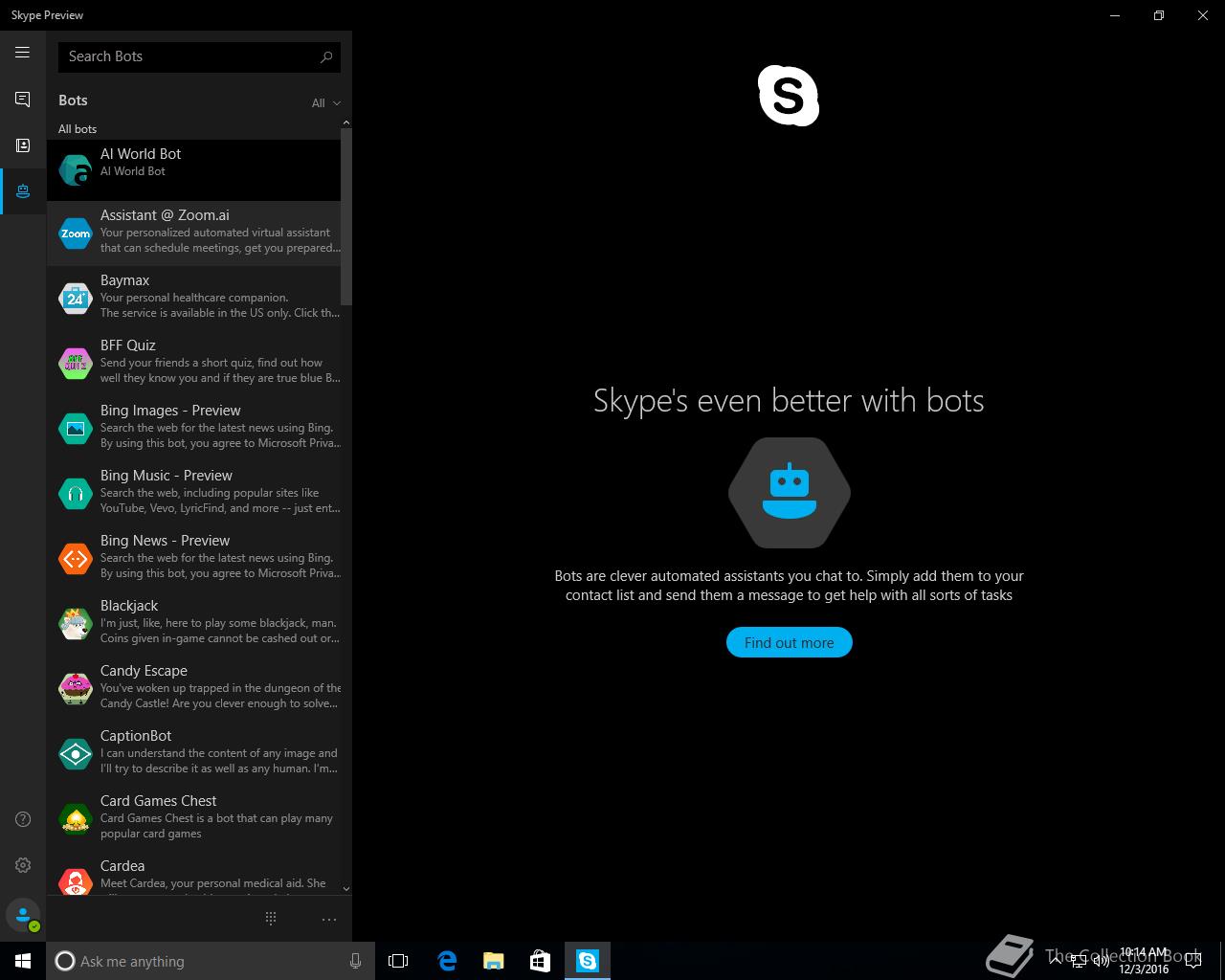1225x980 pixels.
Task: Click Cortana Ask me anything box
Action: pos(209,961)
